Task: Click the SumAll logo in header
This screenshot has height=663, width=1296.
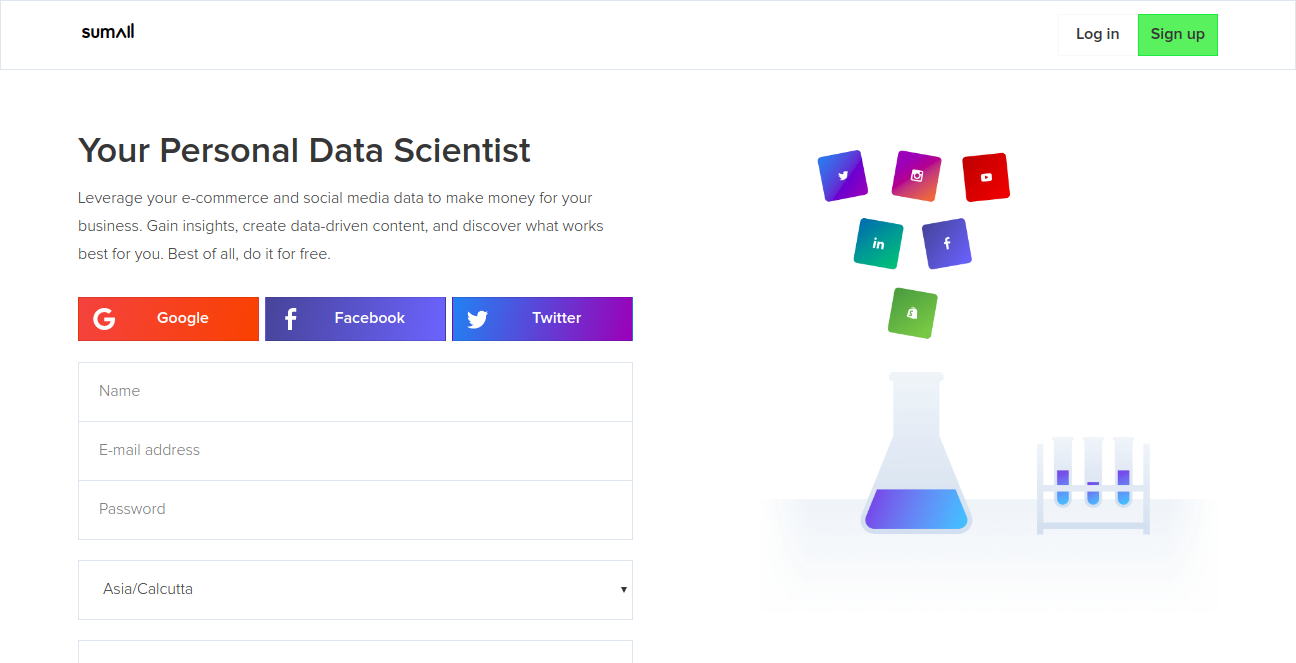Action: click(108, 32)
